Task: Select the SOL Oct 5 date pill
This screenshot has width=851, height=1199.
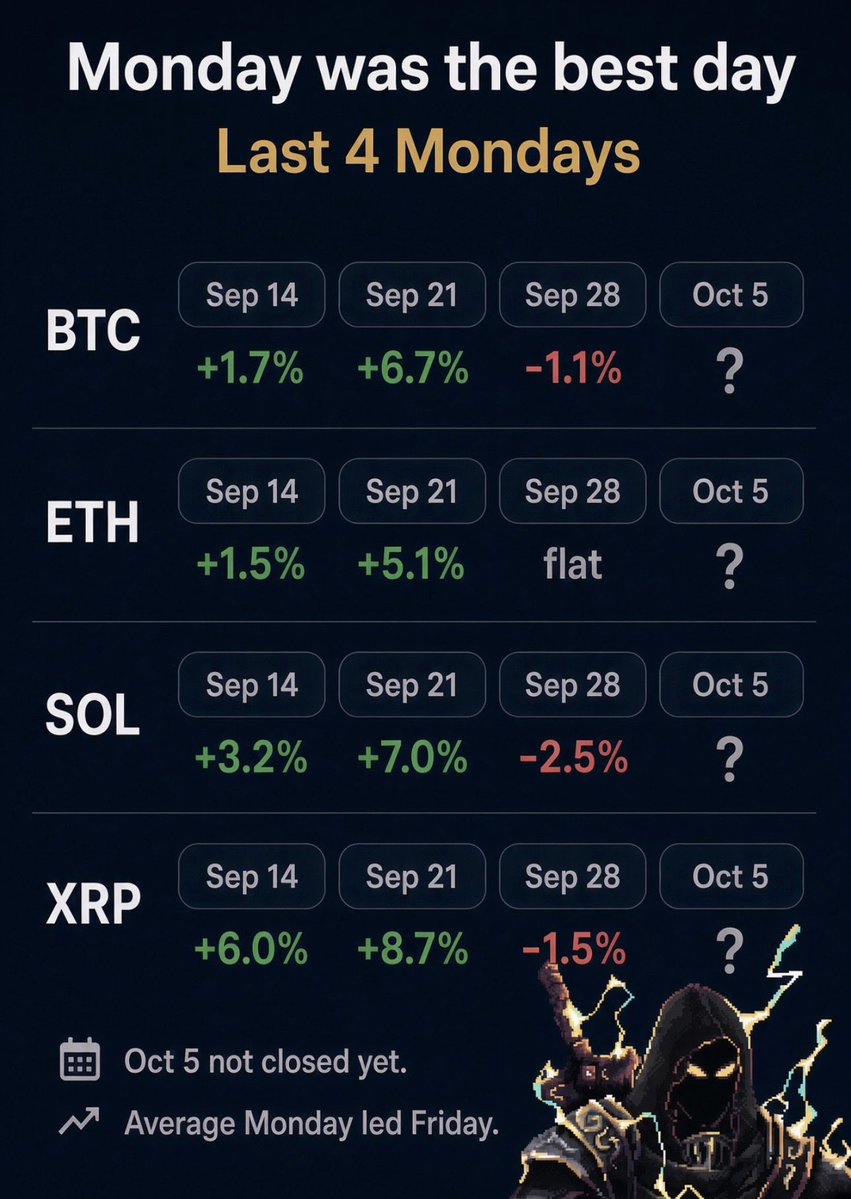Action: (x=731, y=684)
